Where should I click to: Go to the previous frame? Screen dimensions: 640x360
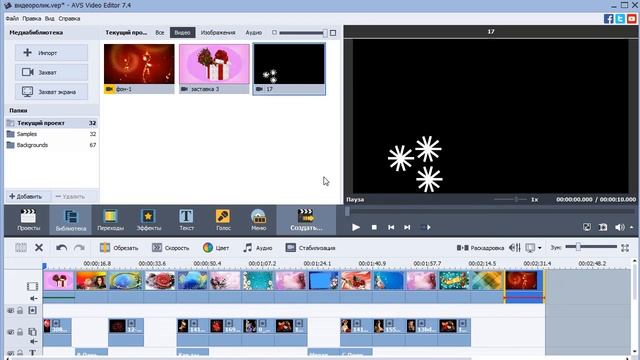[x=391, y=227]
